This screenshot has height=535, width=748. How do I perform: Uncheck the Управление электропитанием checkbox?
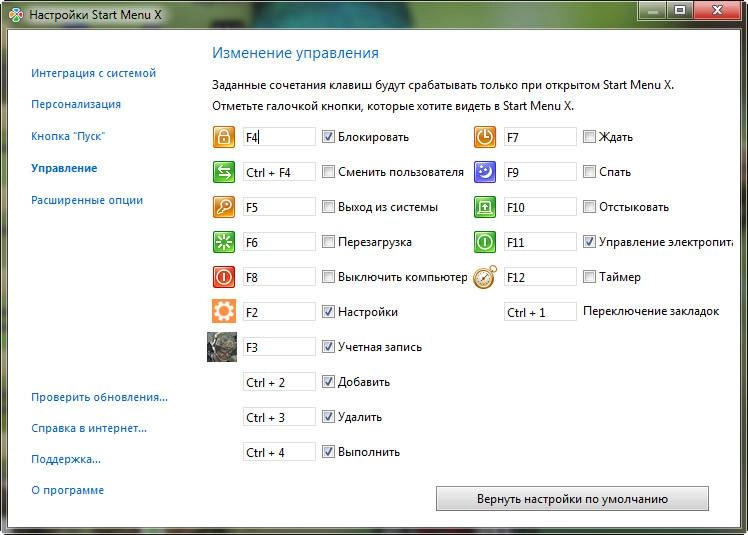(590, 241)
